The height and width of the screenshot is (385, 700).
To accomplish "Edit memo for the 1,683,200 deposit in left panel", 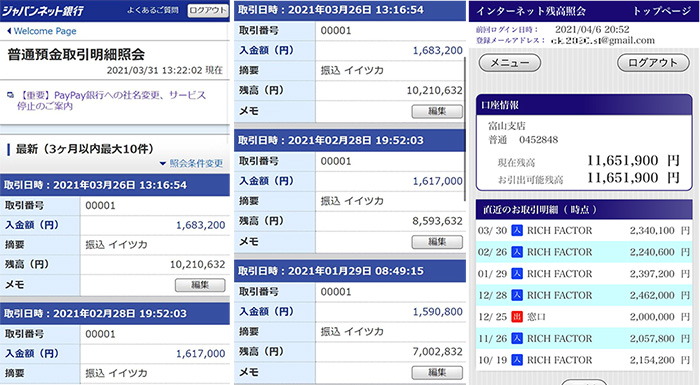I will [x=200, y=285].
